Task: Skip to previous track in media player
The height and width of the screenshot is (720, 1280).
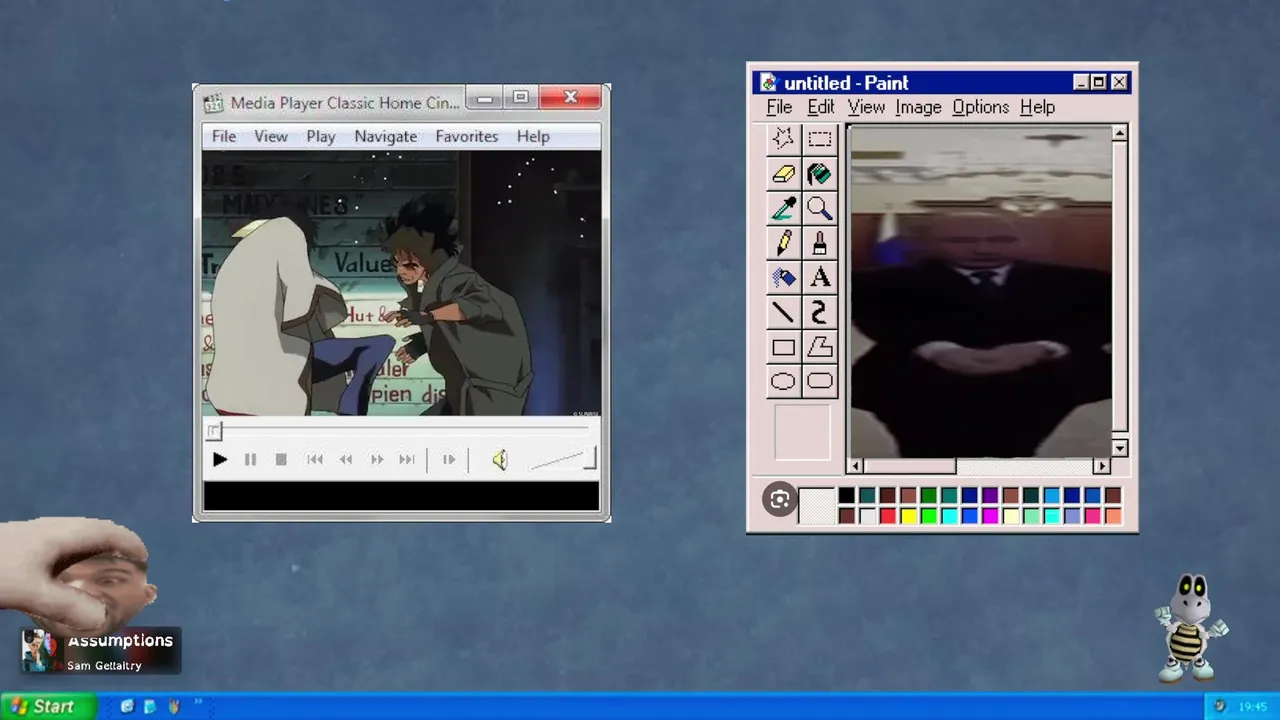Action: pos(314,460)
